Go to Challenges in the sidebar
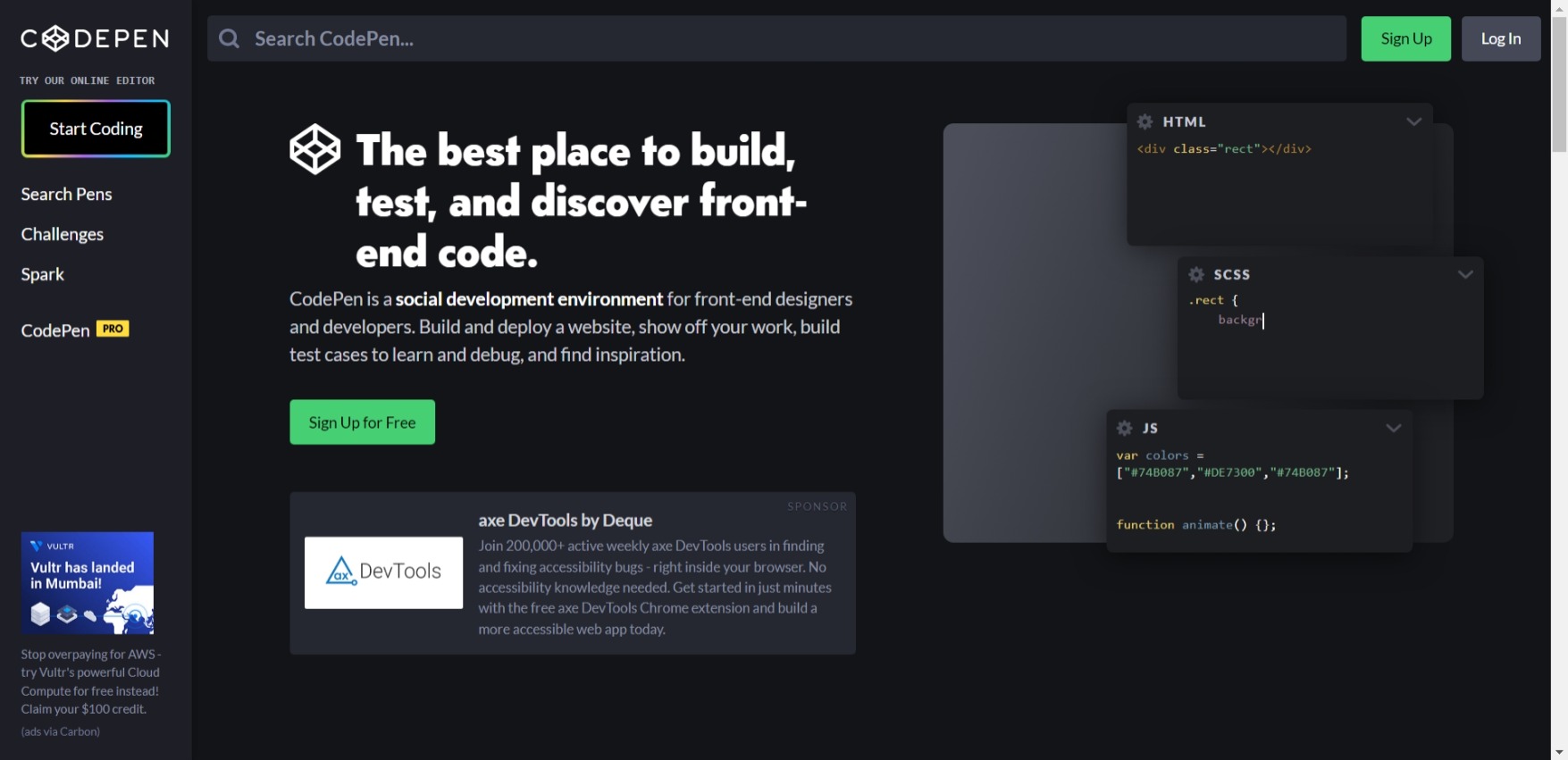This screenshot has width=1568, height=760. pyautogui.click(x=63, y=234)
